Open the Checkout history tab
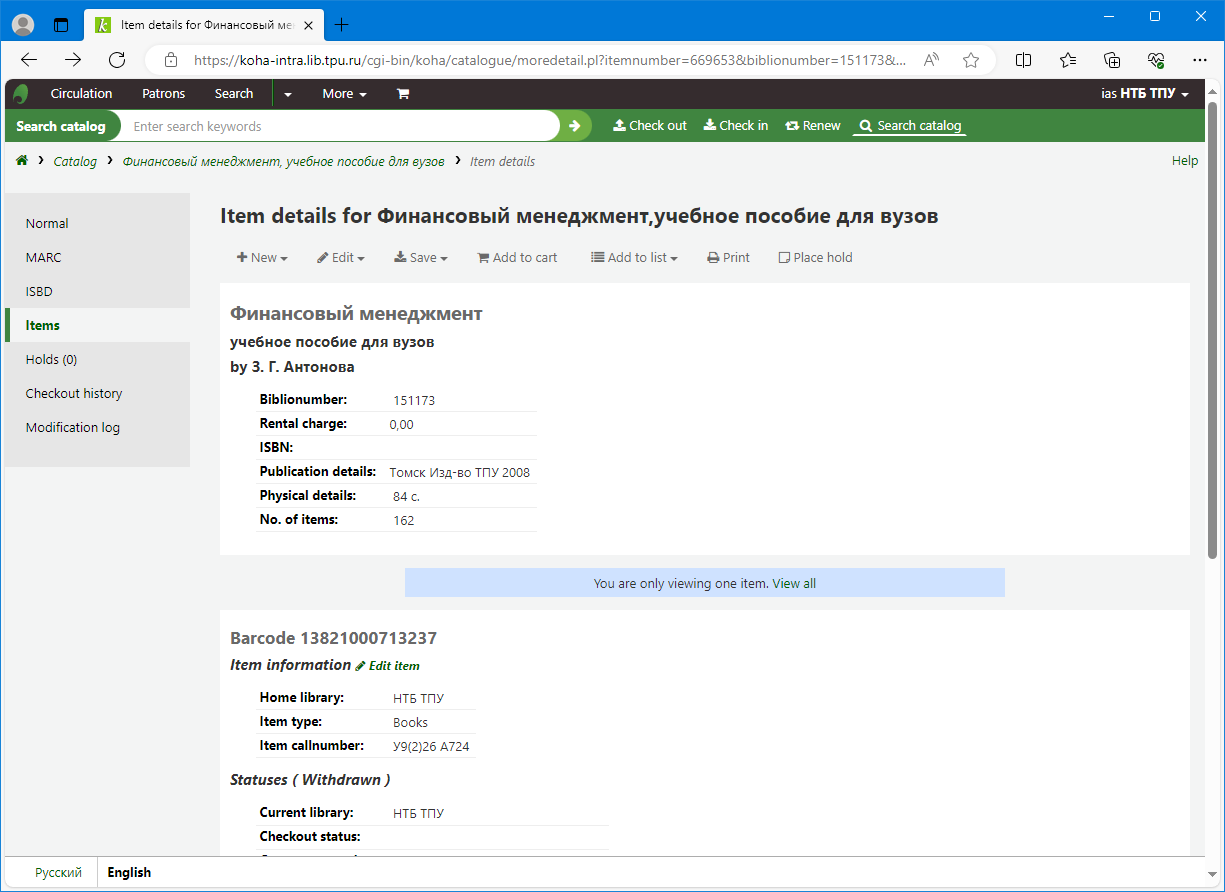 74,394
